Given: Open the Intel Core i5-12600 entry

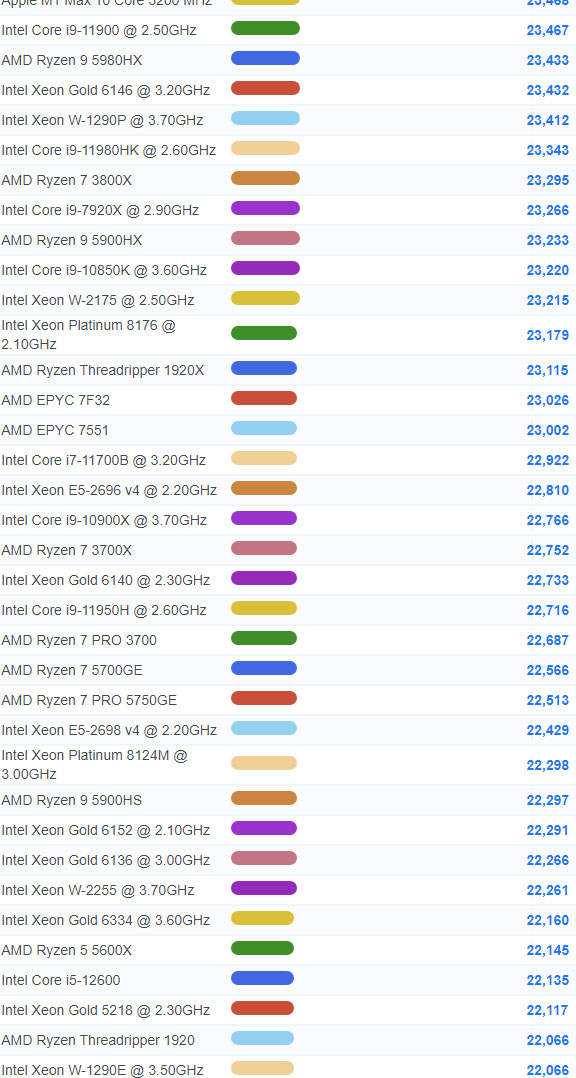Looking at the screenshot, I should point(60,980).
